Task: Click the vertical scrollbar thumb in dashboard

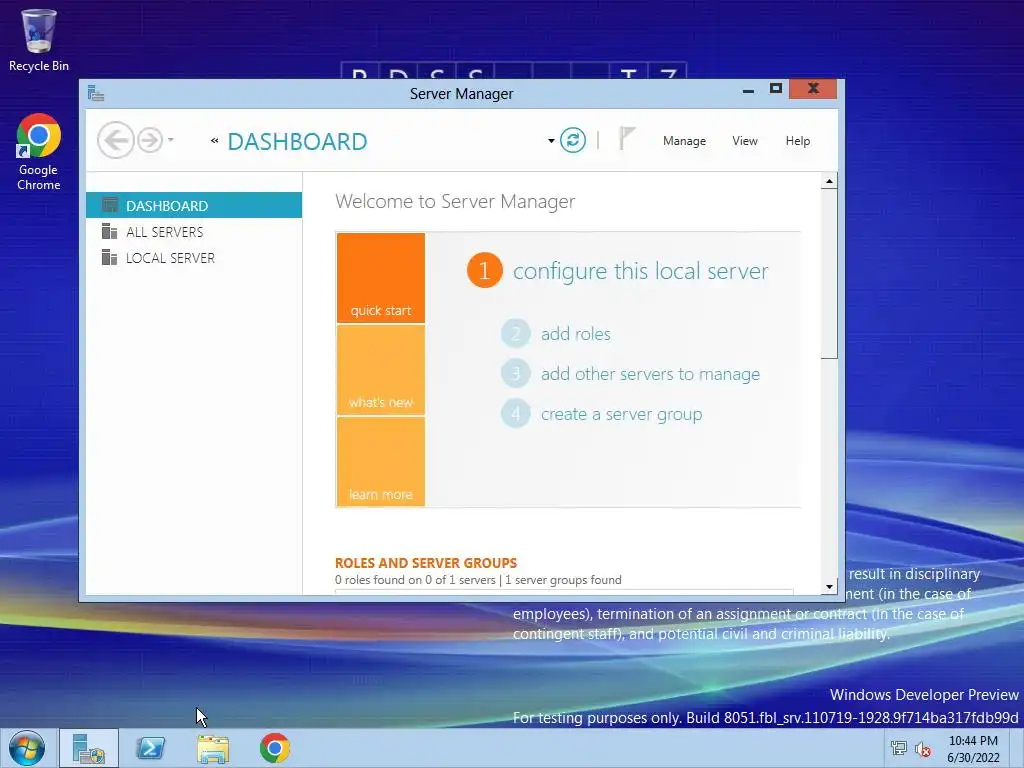Action: (x=829, y=274)
